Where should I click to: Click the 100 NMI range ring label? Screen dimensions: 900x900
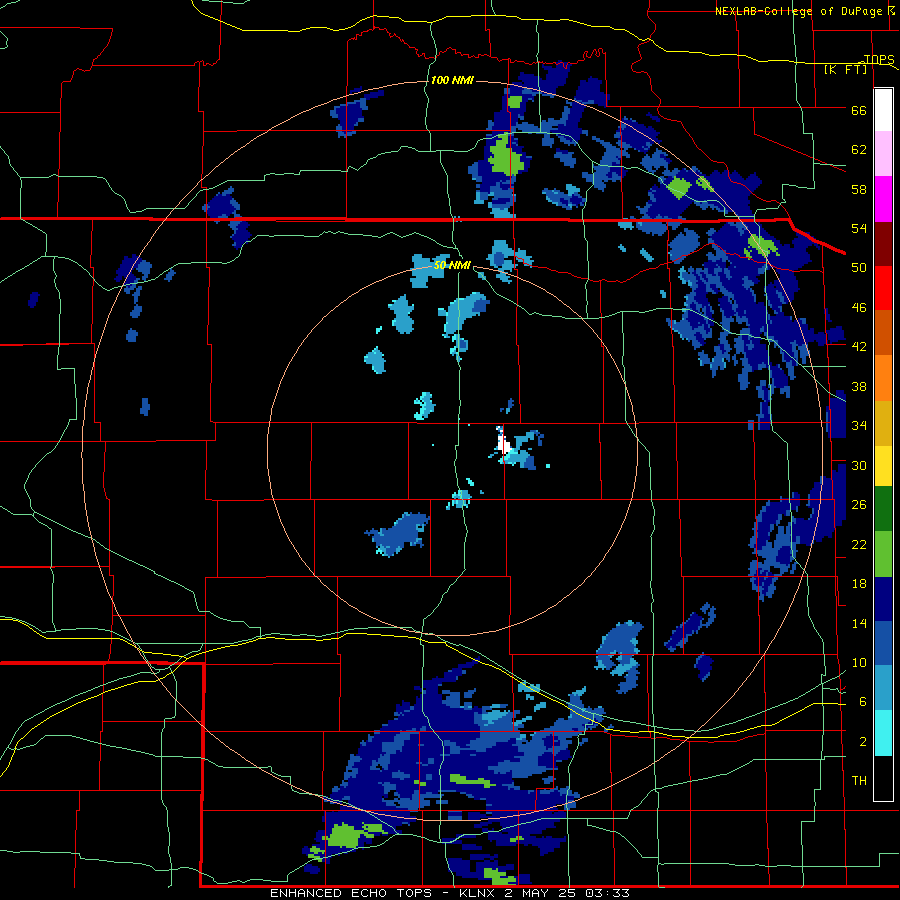coord(452,80)
